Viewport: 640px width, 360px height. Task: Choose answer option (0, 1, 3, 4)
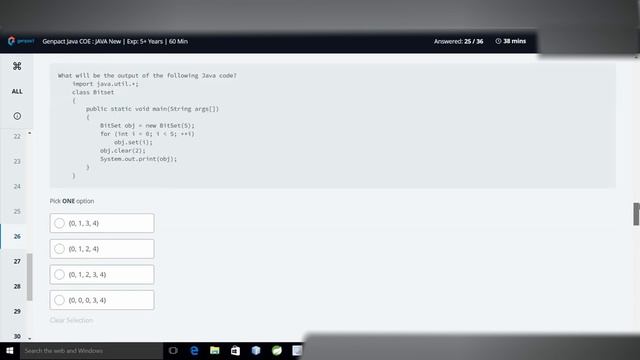pyautogui.click(x=102, y=223)
